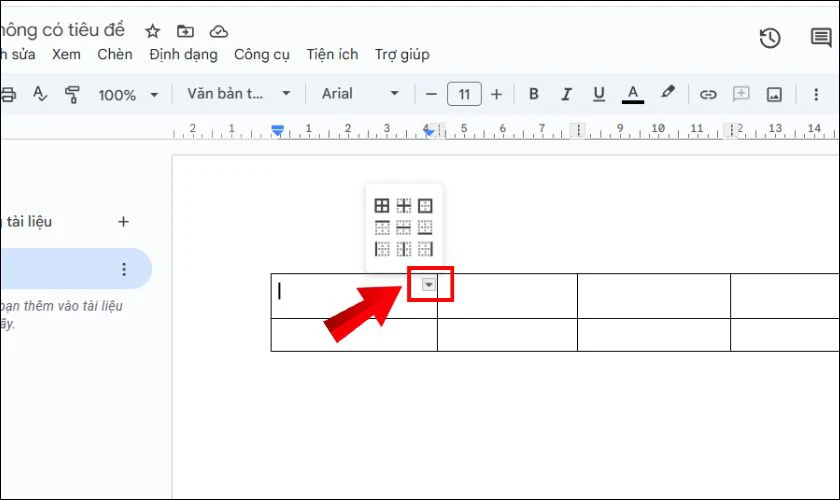Viewport: 840px width, 500px height.
Task: Open highlight color pen tool
Action: [x=668, y=92]
